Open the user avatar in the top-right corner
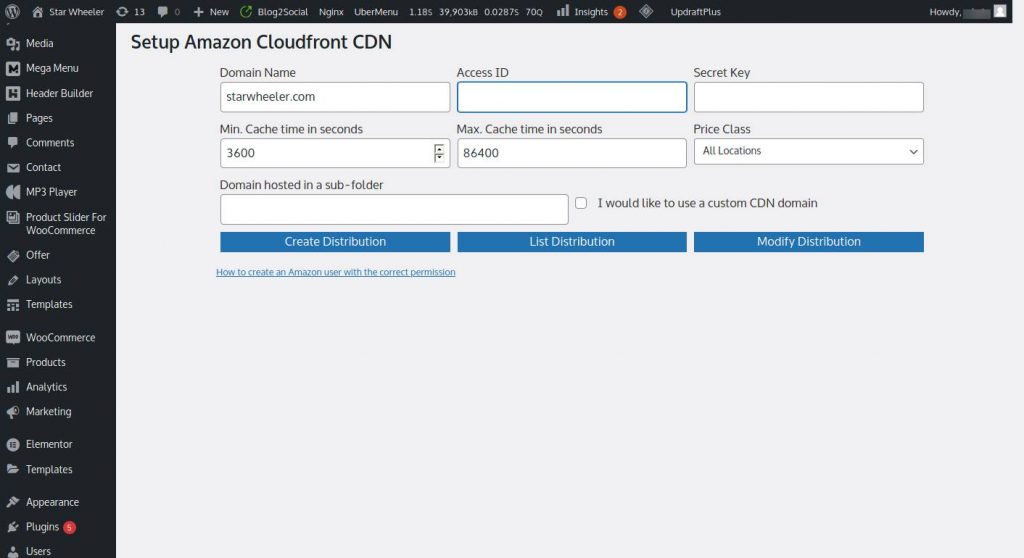This screenshot has width=1024, height=558. tap(1000, 11)
